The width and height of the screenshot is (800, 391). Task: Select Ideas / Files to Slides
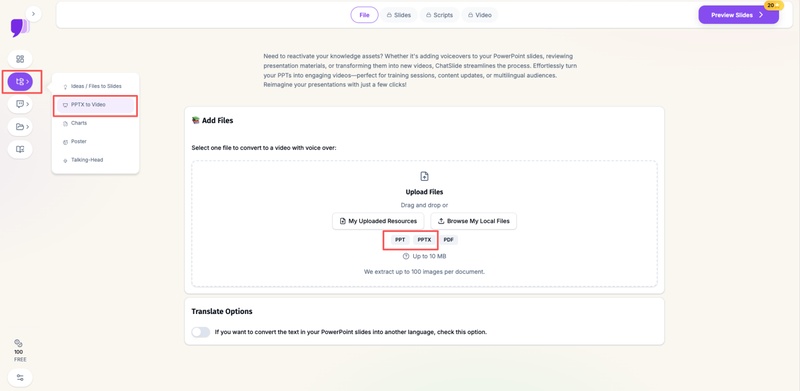pos(95,86)
